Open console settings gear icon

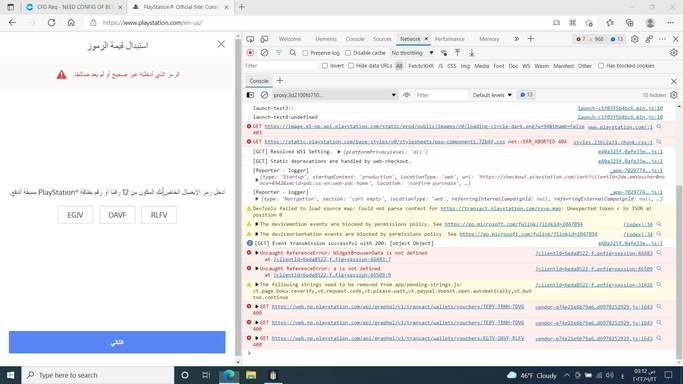[674, 95]
